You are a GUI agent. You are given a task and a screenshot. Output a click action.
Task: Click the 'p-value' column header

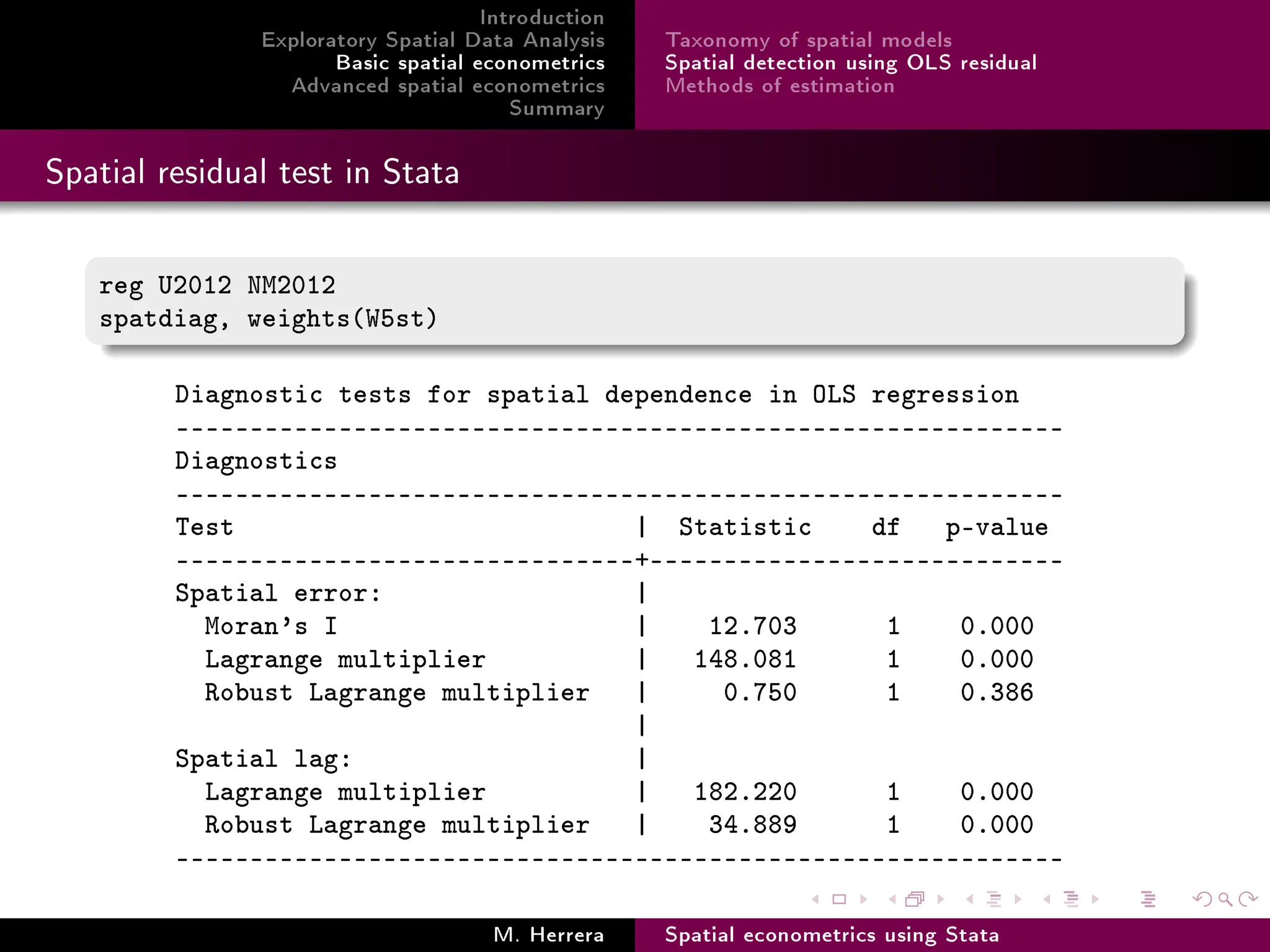coord(997,528)
